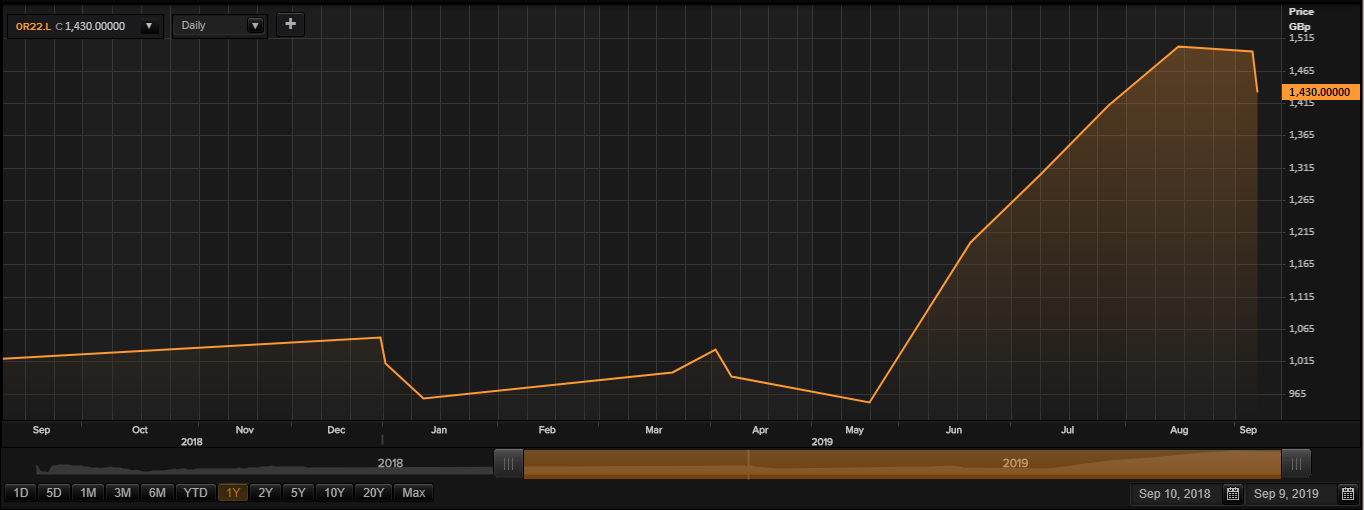Click the Jan label on time axis
Image resolution: width=1364 pixels, height=510 pixels.
[439, 430]
